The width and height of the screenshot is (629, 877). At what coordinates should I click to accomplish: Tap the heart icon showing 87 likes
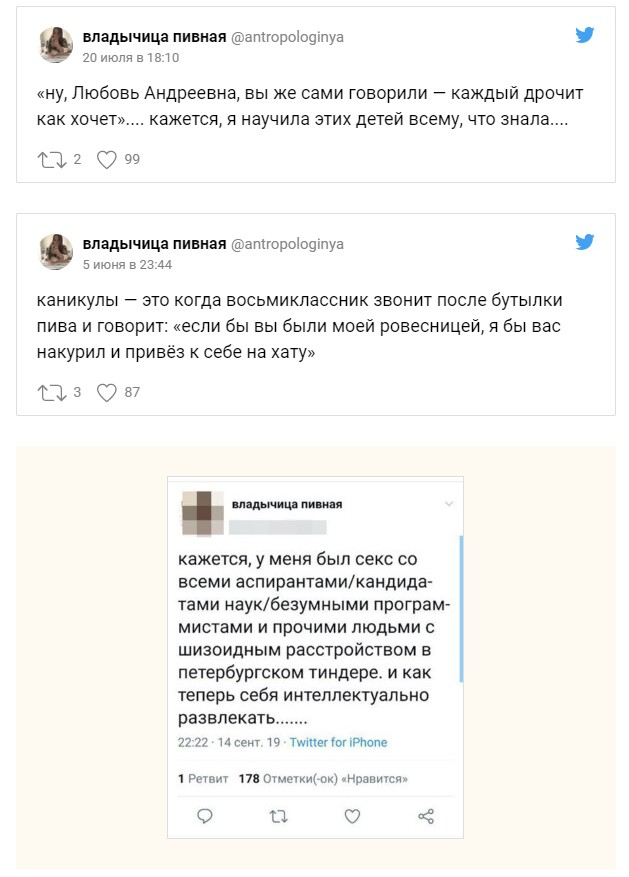click(x=107, y=393)
